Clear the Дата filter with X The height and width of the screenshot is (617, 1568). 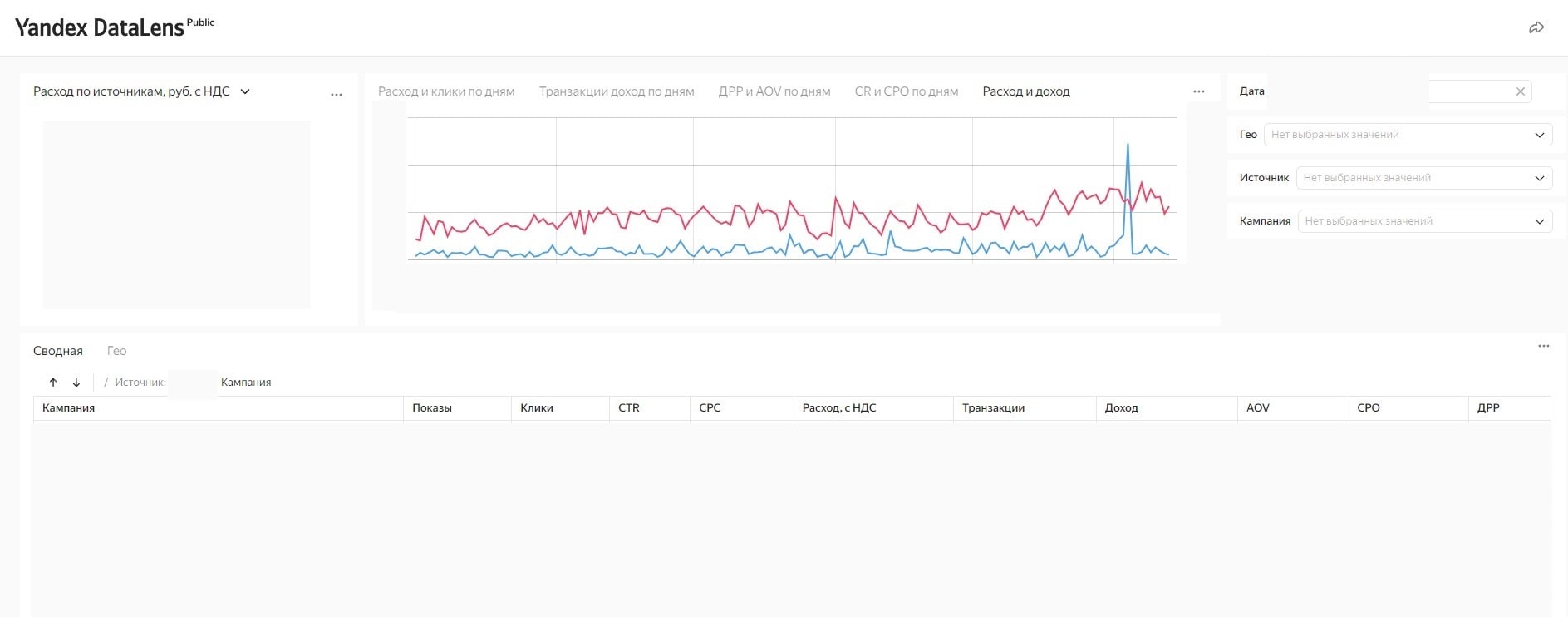pyautogui.click(x=1521, y=91)
